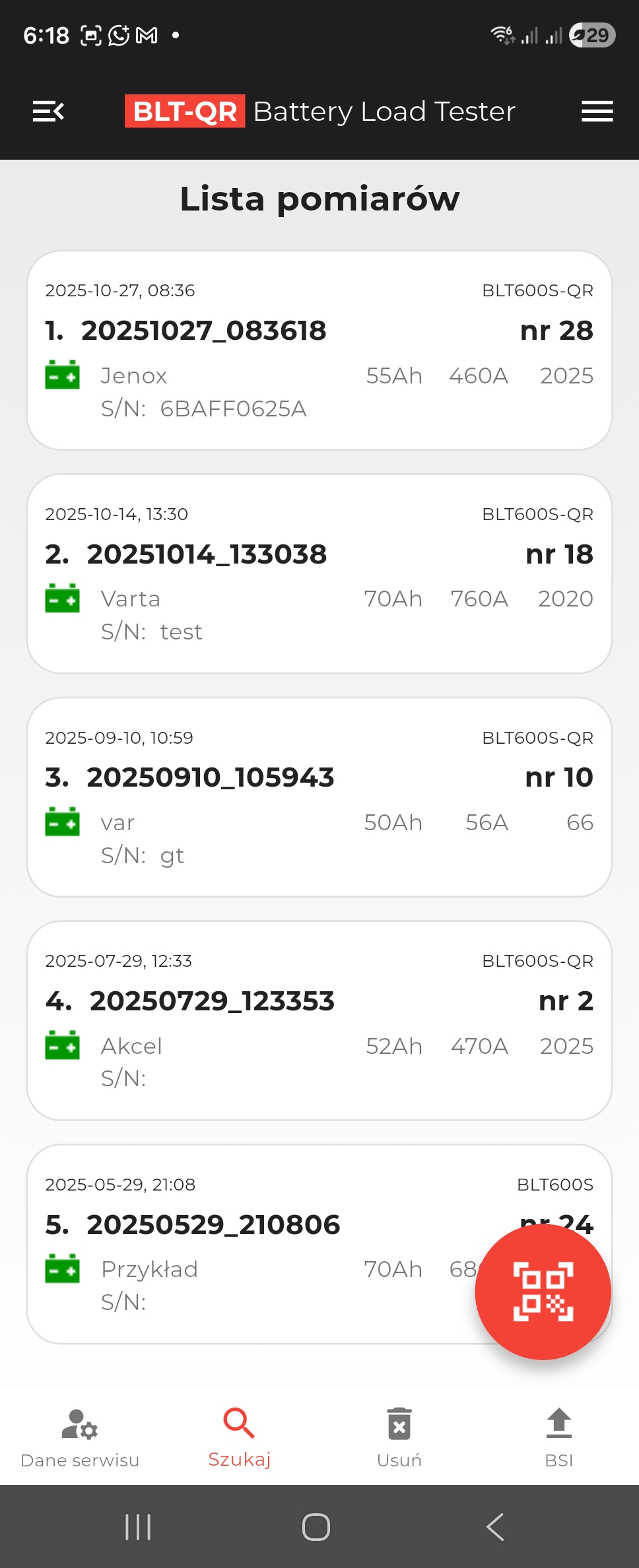The image size is (639, 1568).
Task: Tap green battery icon of Jenox entry
Action: tap(62, 375)
